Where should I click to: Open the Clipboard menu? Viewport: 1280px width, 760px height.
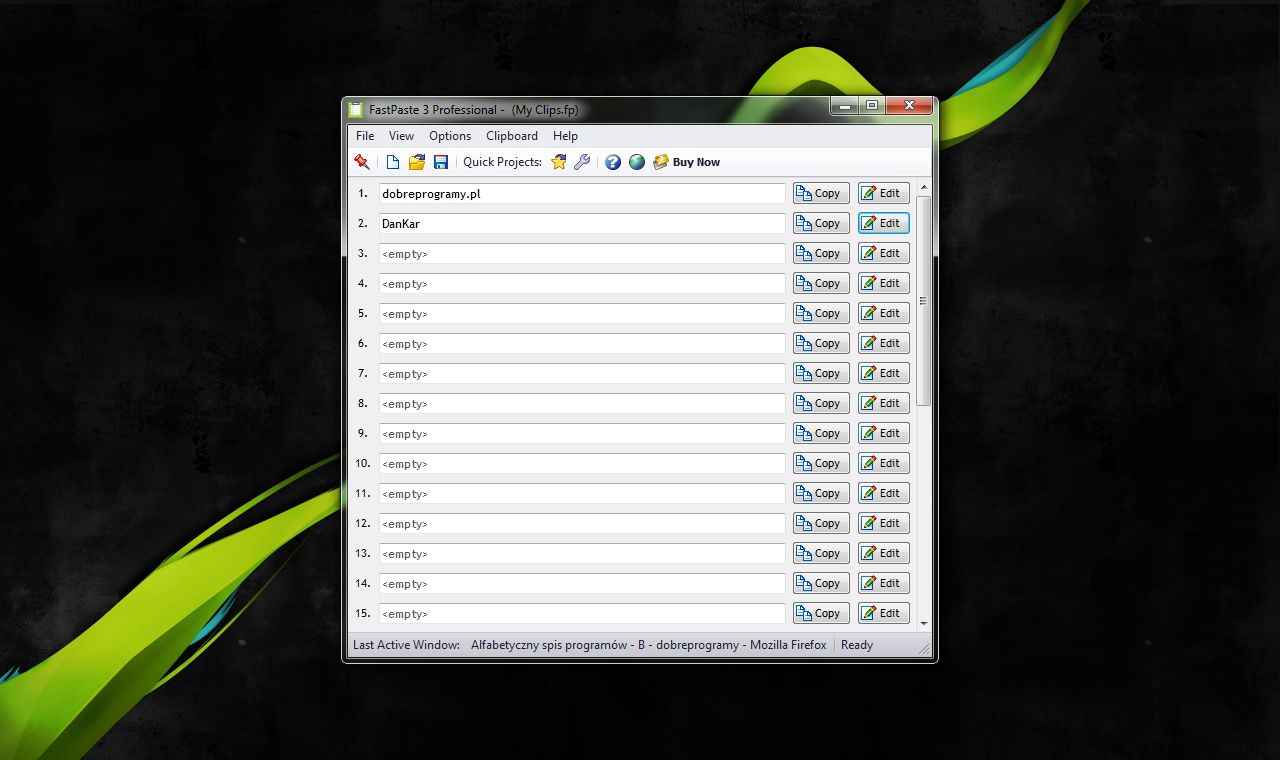click(511, 135)
